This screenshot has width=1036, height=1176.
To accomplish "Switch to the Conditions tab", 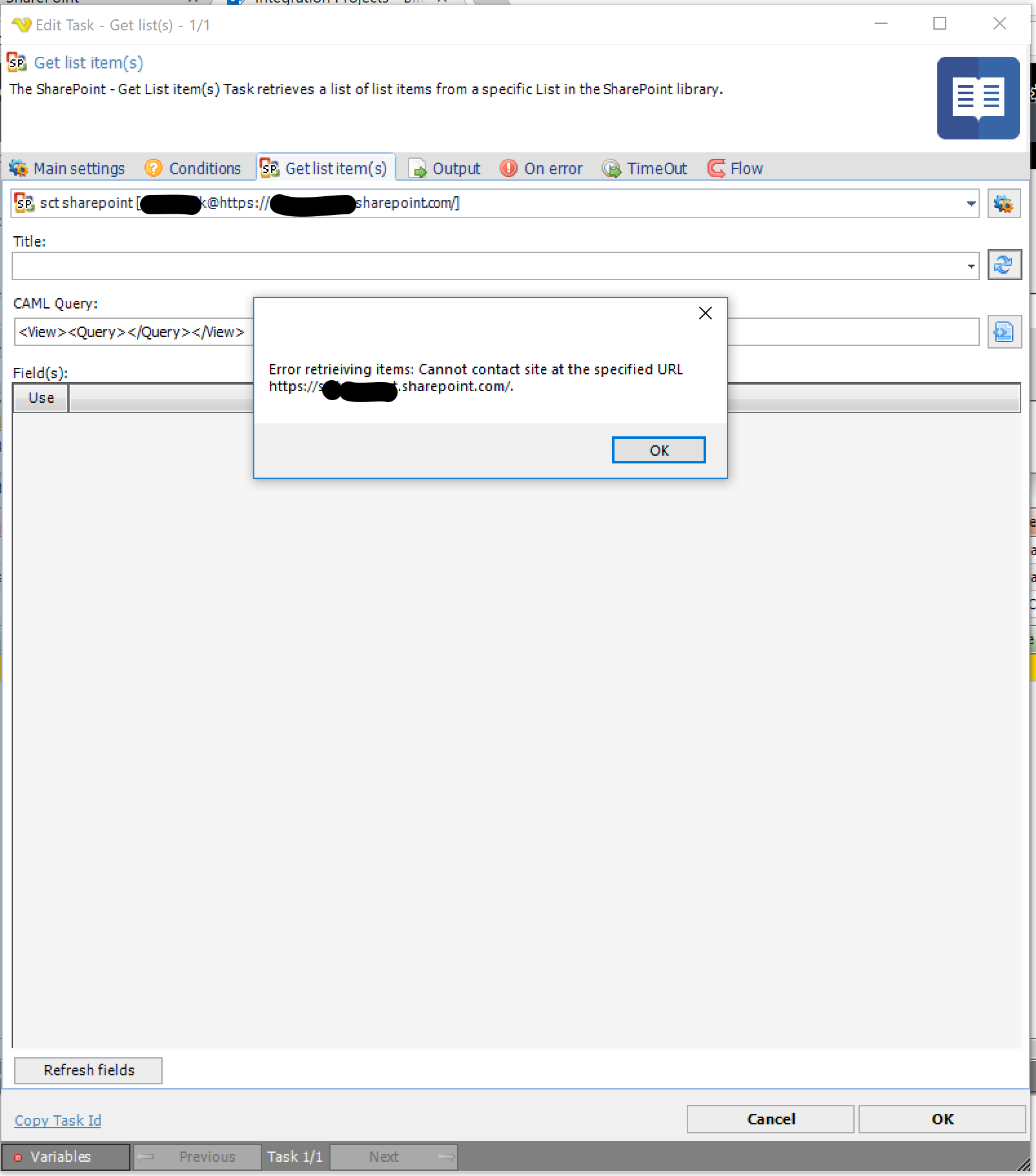I will (x=193, y=168).
